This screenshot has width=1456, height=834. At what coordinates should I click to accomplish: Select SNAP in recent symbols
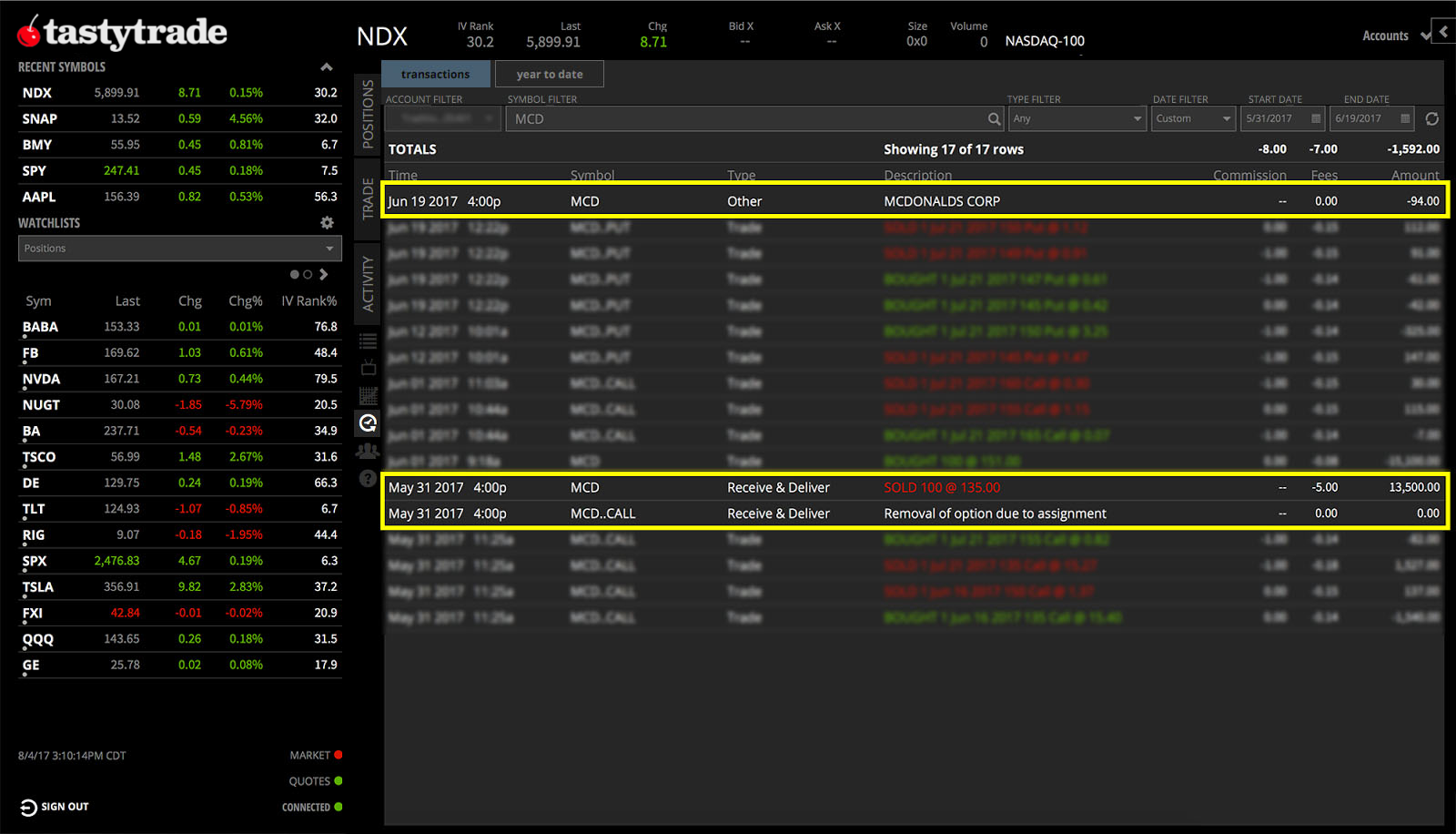(180, 118)
